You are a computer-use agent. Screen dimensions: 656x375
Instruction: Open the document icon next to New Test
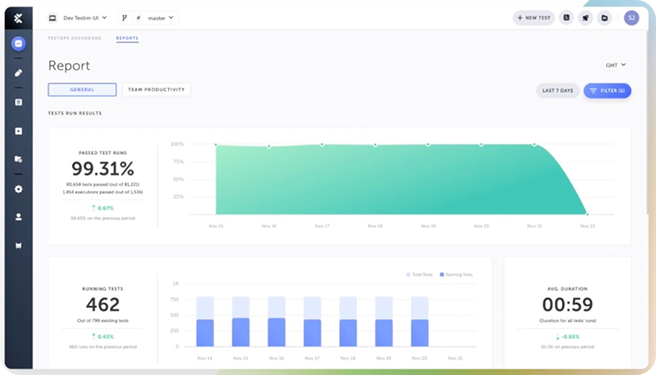pos(566,18)
